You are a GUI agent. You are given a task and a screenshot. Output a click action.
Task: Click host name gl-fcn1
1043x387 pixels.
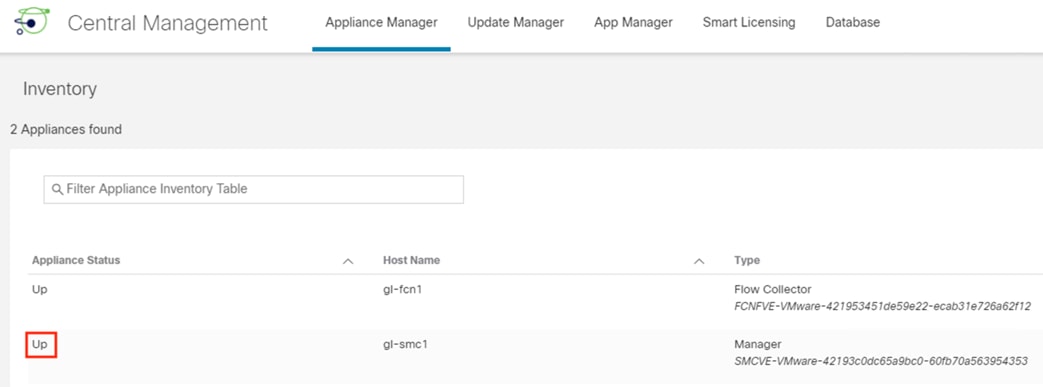pyautogui.click(x=402, y=290)
